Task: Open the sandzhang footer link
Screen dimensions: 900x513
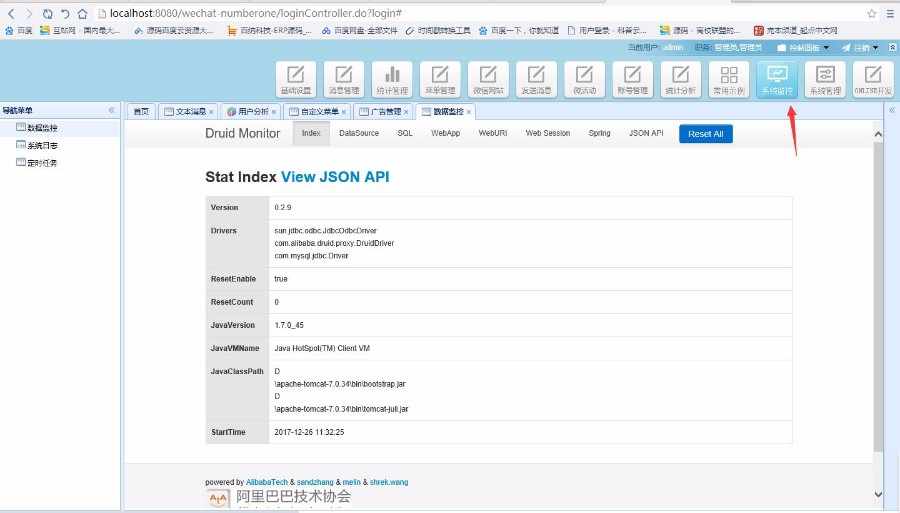Action: [x=315, y=482]
